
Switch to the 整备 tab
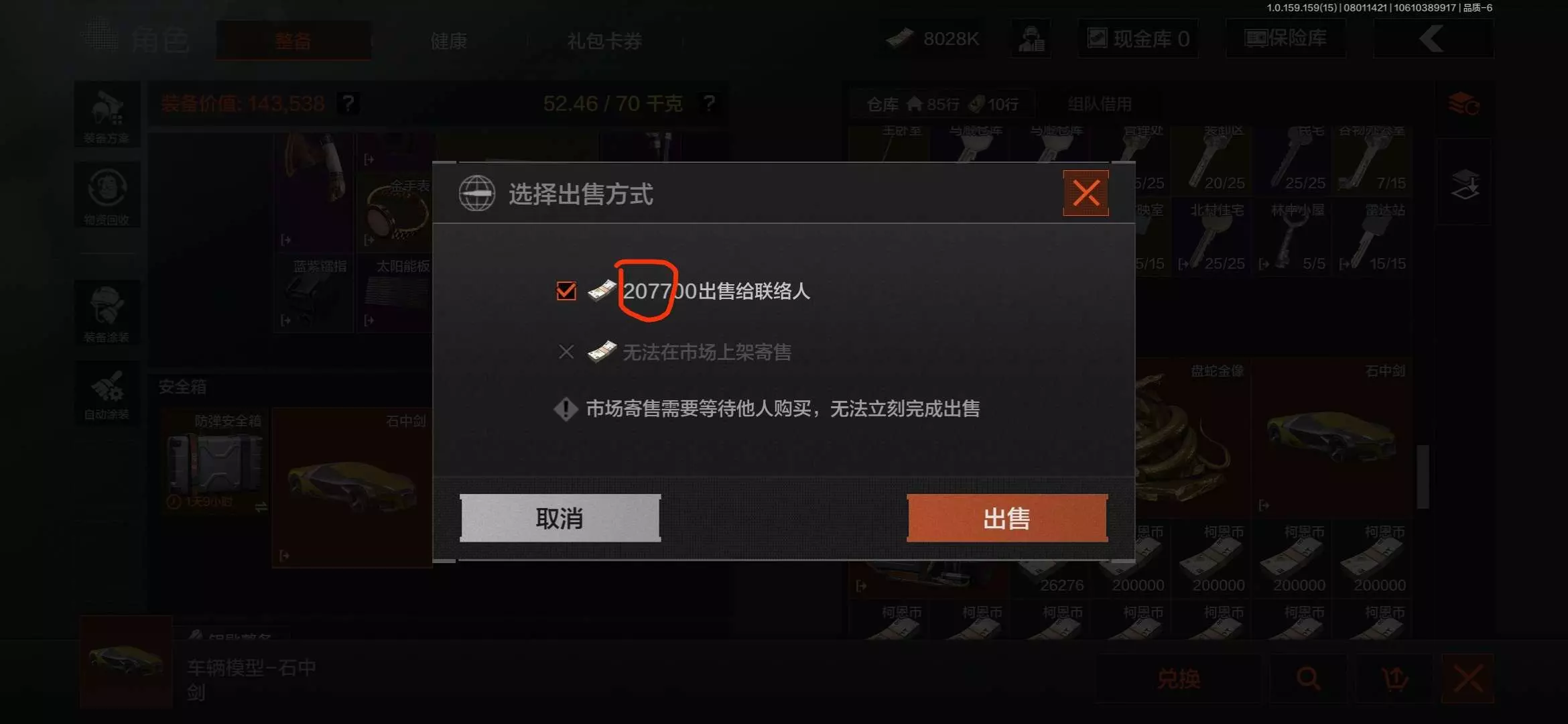coord(293,40)
